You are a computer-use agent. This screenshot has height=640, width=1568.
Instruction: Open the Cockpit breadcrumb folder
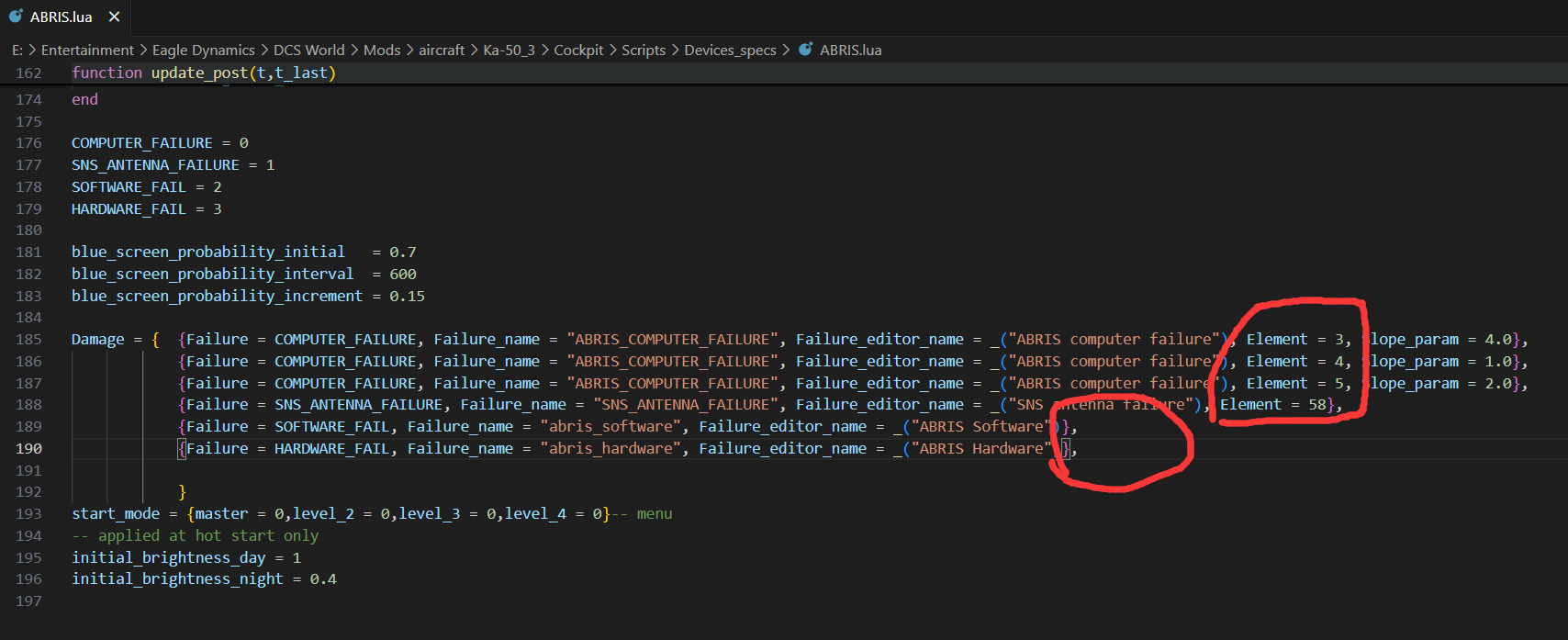(578, 50)
